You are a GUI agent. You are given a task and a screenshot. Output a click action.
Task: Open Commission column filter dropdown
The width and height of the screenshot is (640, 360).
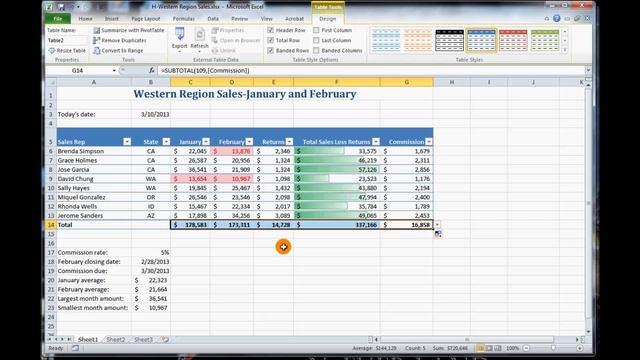429,142
